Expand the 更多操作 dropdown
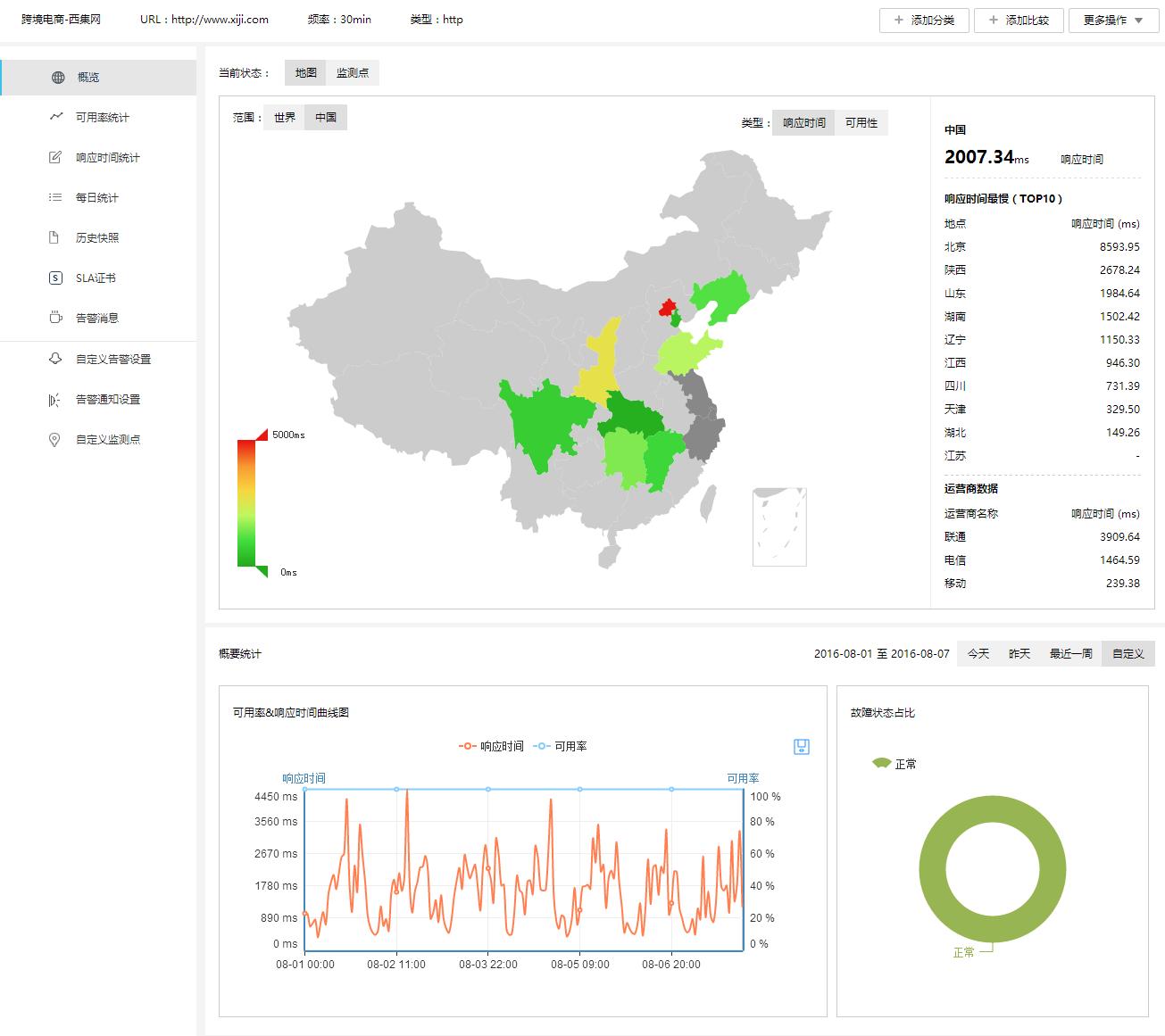 [1112, 20]
